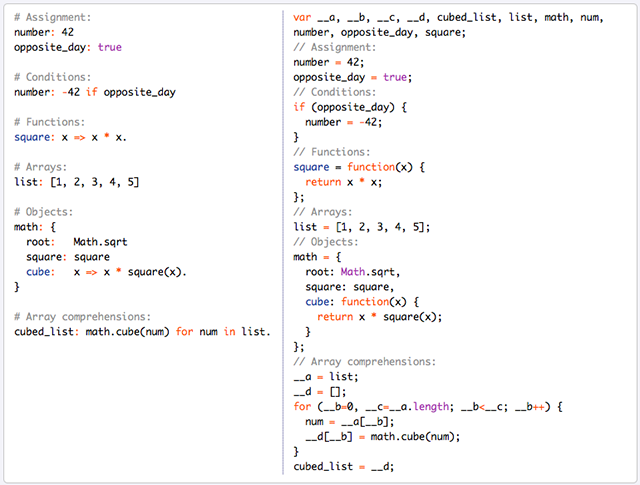The width and height of the screenshot is (640, 485).
Task: Click the line "number: -42 if opposite_day"
Action: (95, 92)
